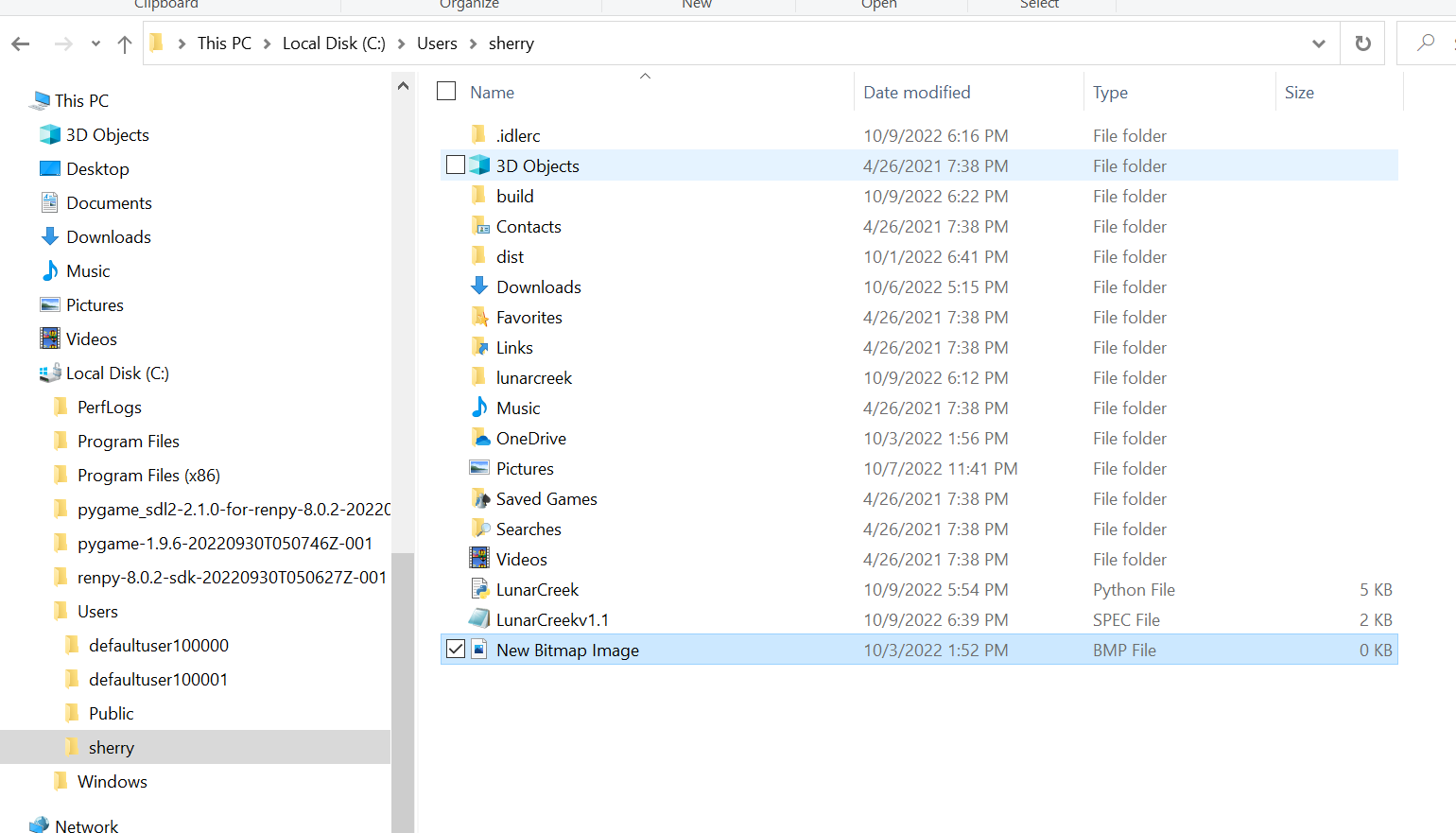Check the 3D Objects row checkbox
This screenshot has height=833, width=1456.
[456, 164]
